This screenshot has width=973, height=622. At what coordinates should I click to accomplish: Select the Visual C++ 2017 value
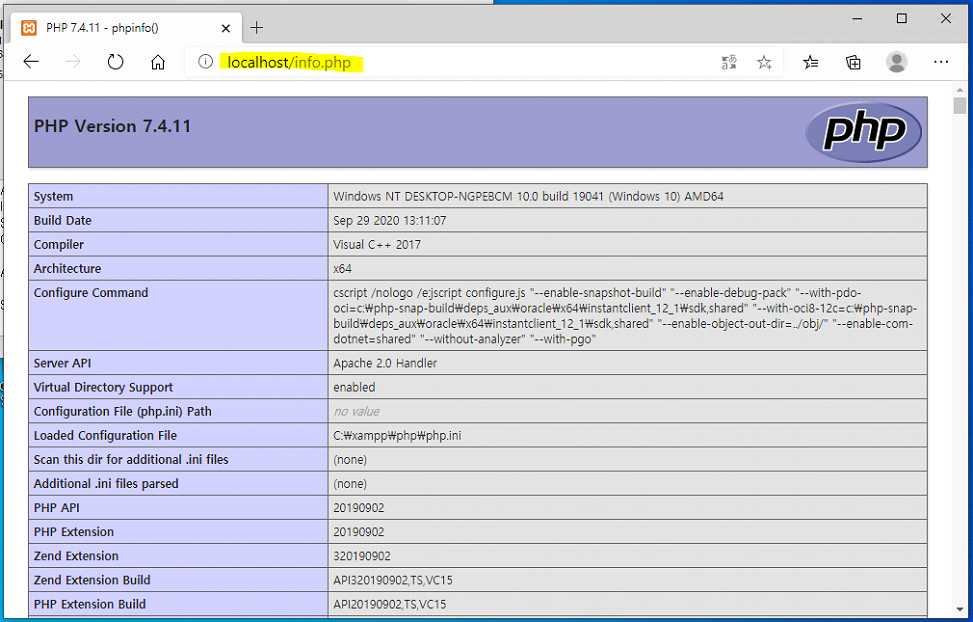pyautogui.click(x=377, y=245)
